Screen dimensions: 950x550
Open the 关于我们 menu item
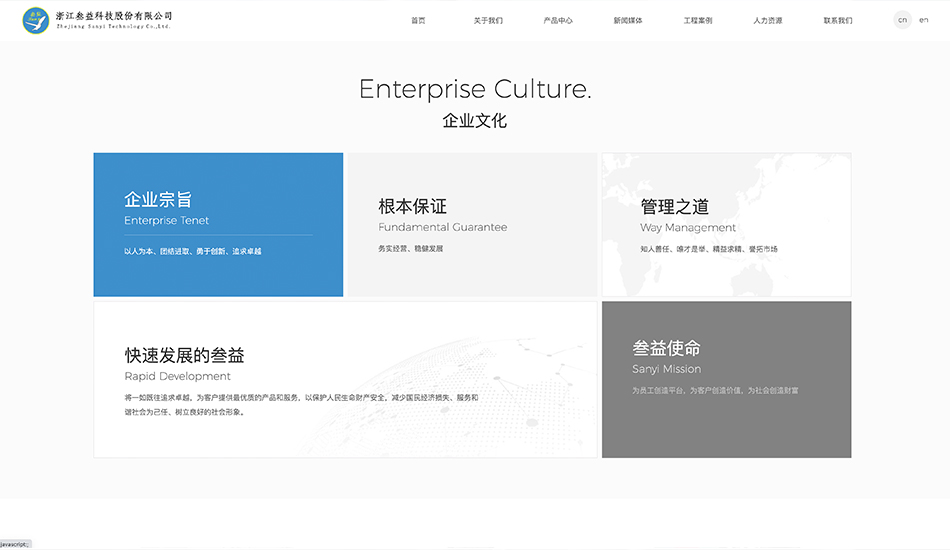coord(488,20)
